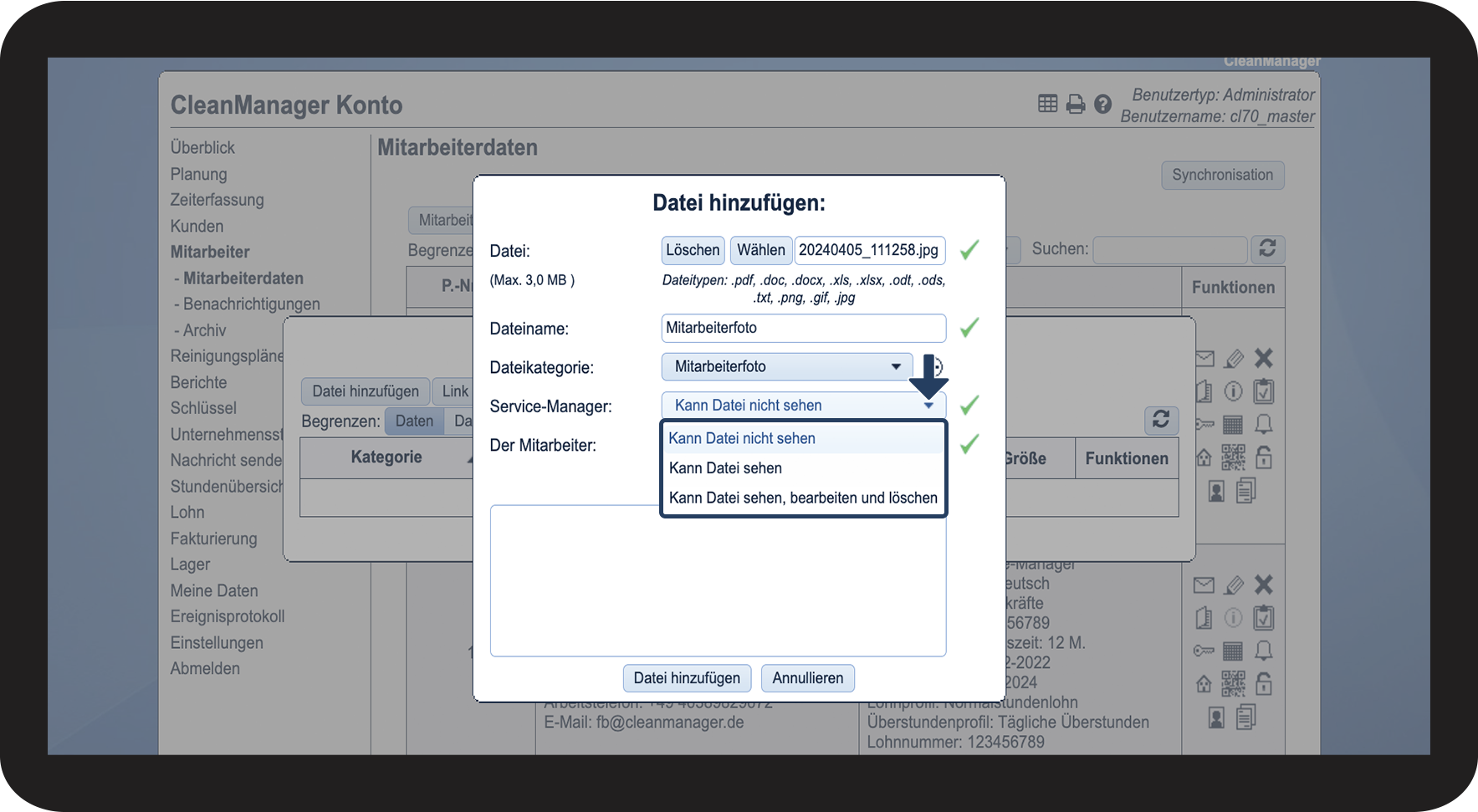Go to Einstellungen in the sidebar menu

point(217,642)
